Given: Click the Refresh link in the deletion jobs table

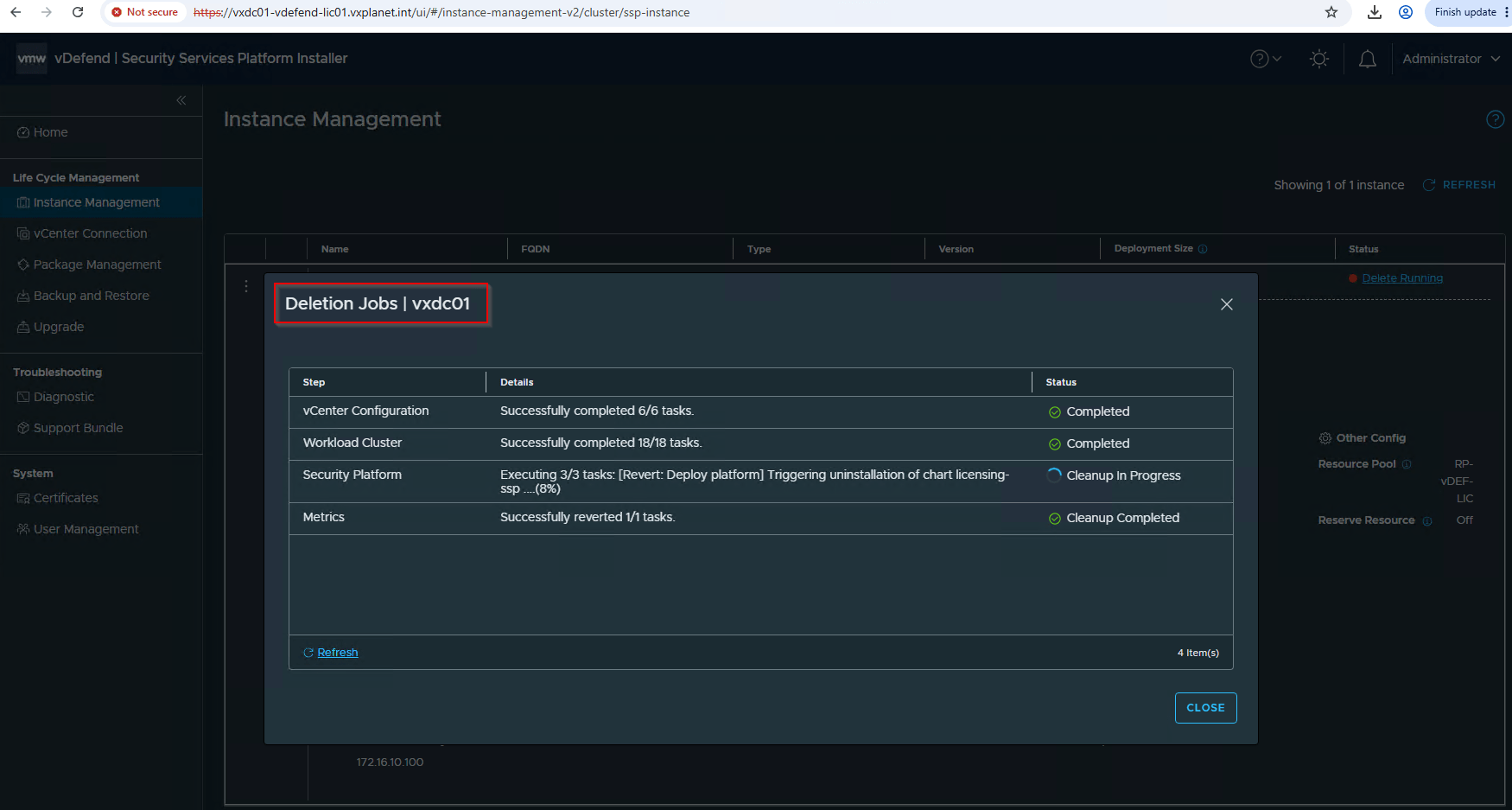Looking at the screenshot, I should point(337,653).
